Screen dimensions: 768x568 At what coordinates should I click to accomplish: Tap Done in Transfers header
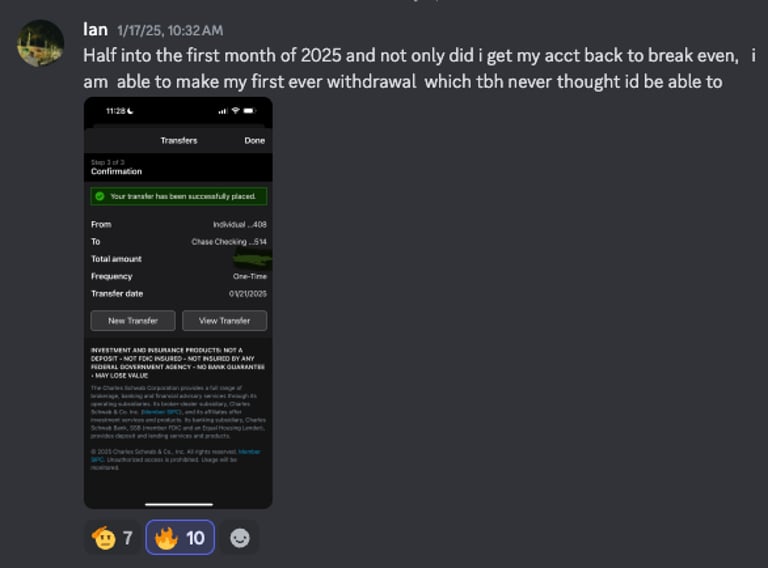click(255, 141)
